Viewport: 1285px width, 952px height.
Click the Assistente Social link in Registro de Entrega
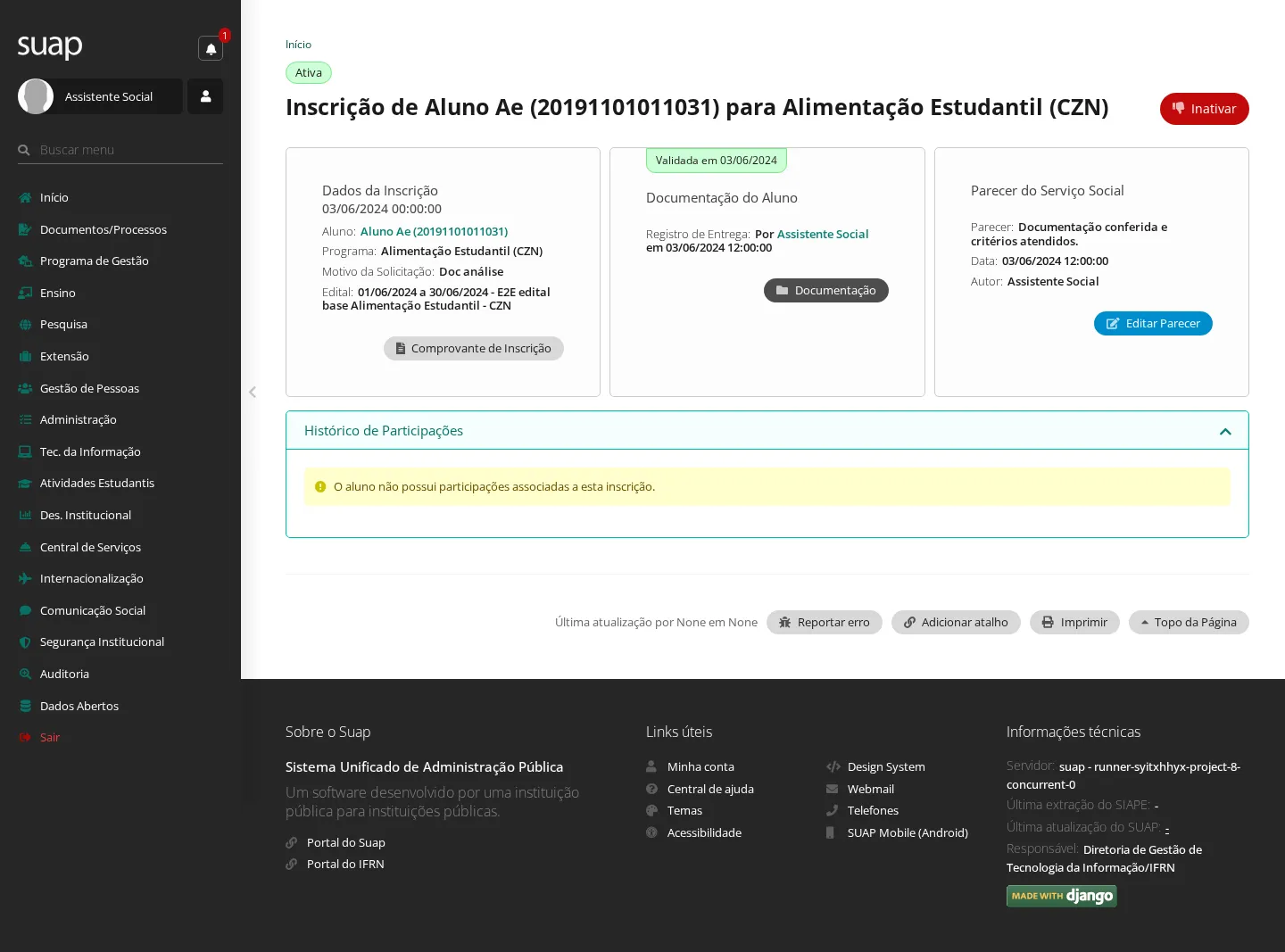click(x=823, y=234)
